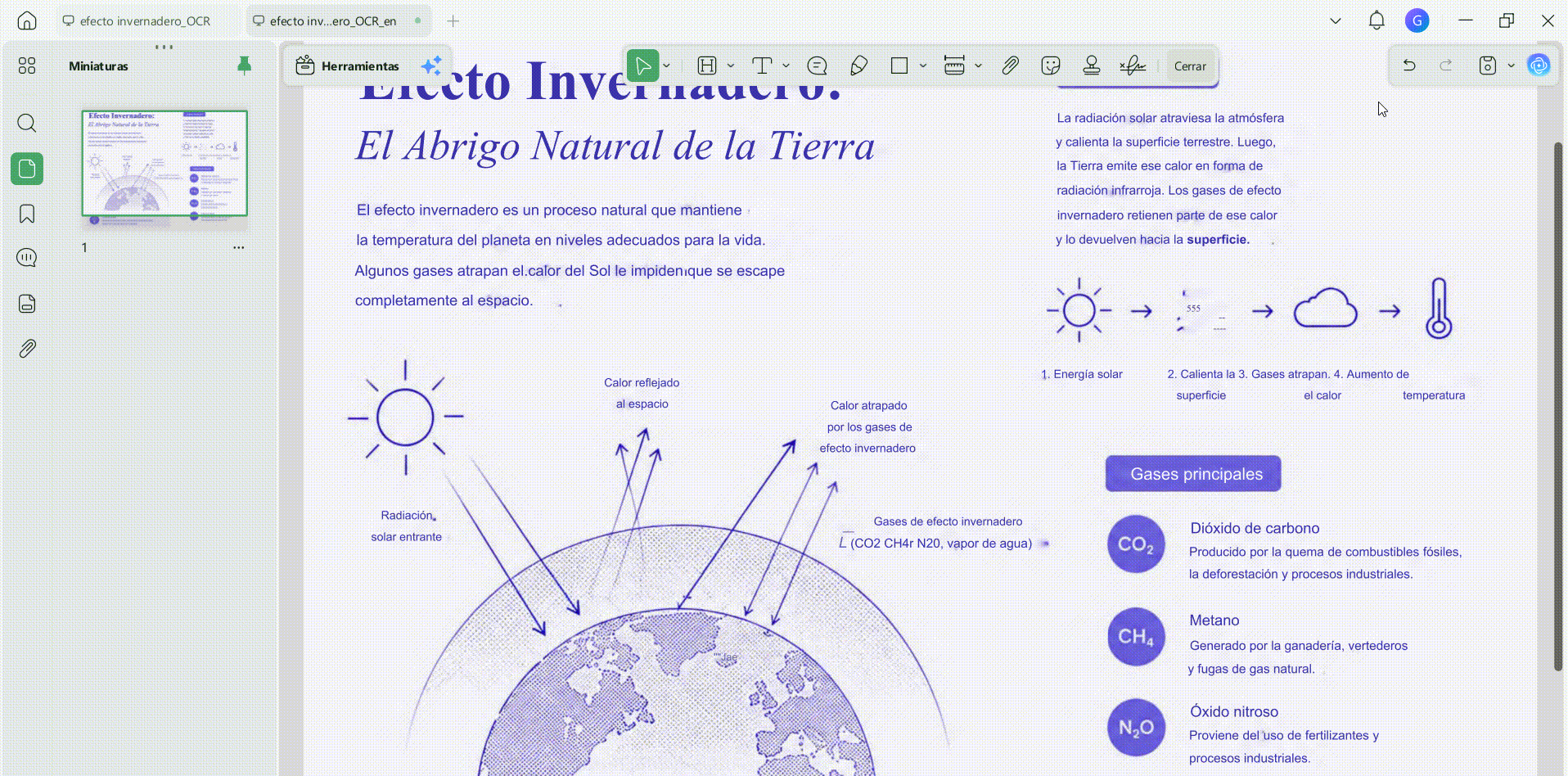1568x776 pixels.
Task: Click the Calor reflejado al espacio label
Action: pos(642,393)
